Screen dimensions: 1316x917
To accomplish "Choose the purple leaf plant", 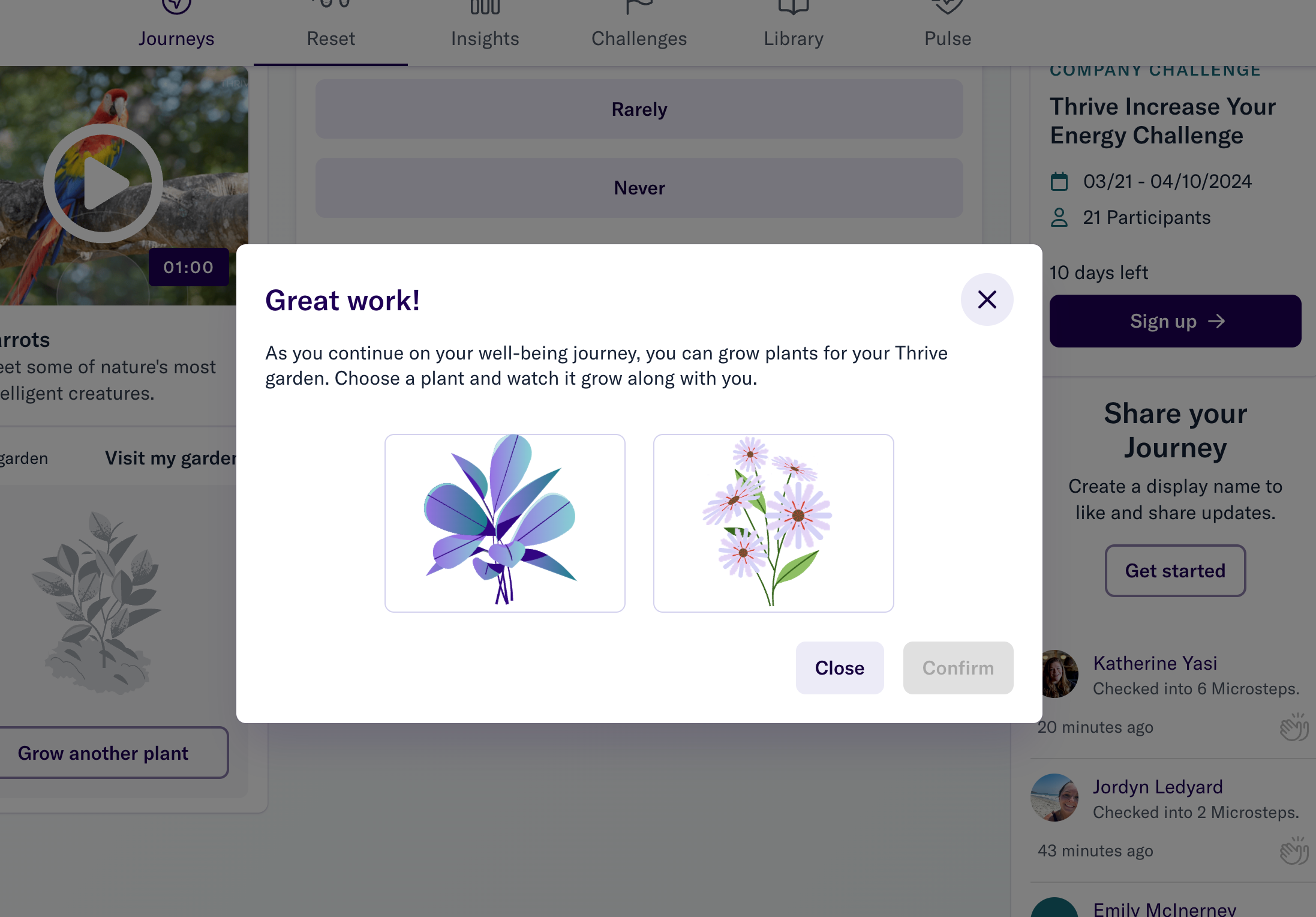I will (504, 523).
